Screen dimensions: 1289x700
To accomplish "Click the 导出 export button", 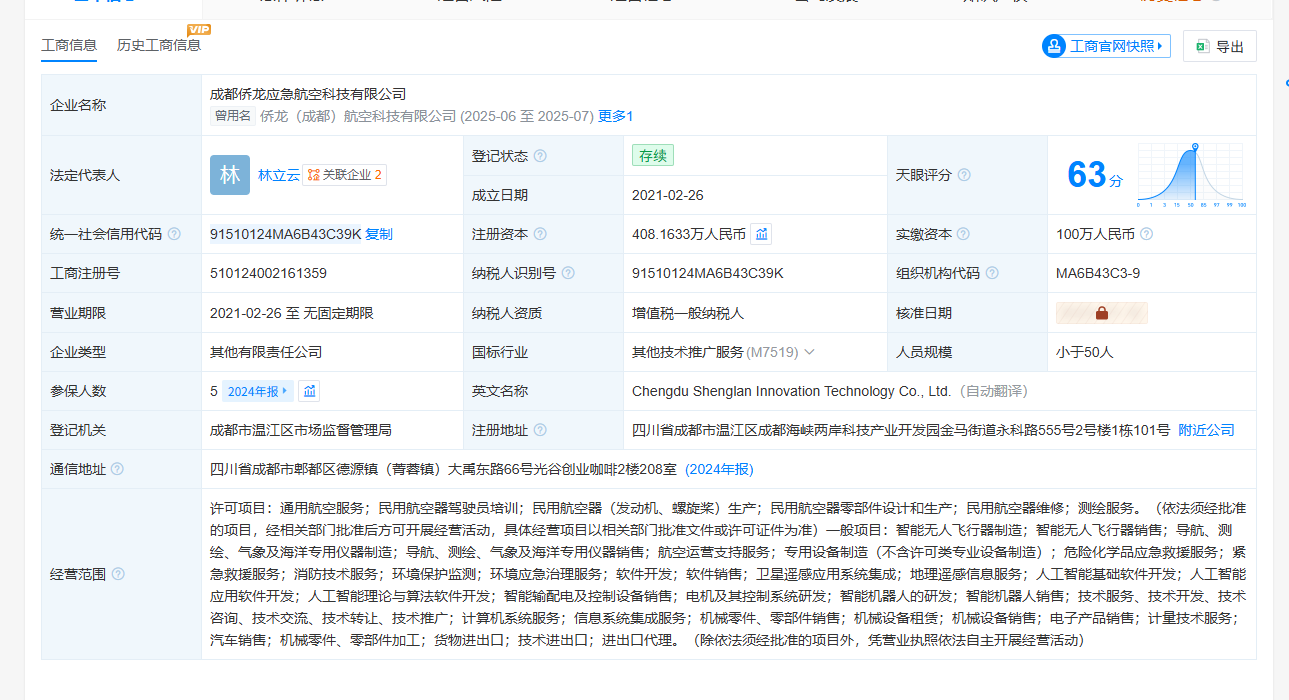I will [x=1220, y=46].
